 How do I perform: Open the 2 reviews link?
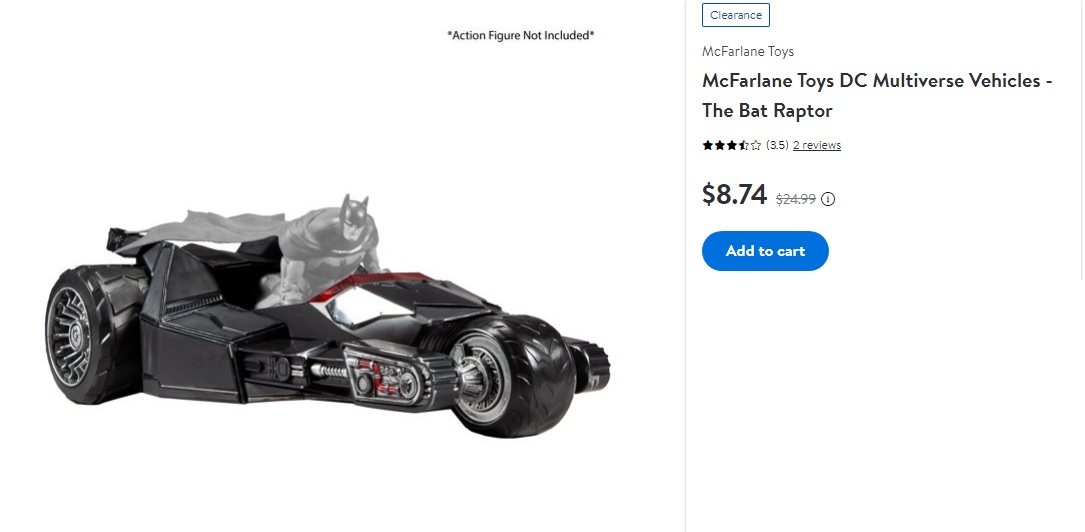[x=817, y=145]
